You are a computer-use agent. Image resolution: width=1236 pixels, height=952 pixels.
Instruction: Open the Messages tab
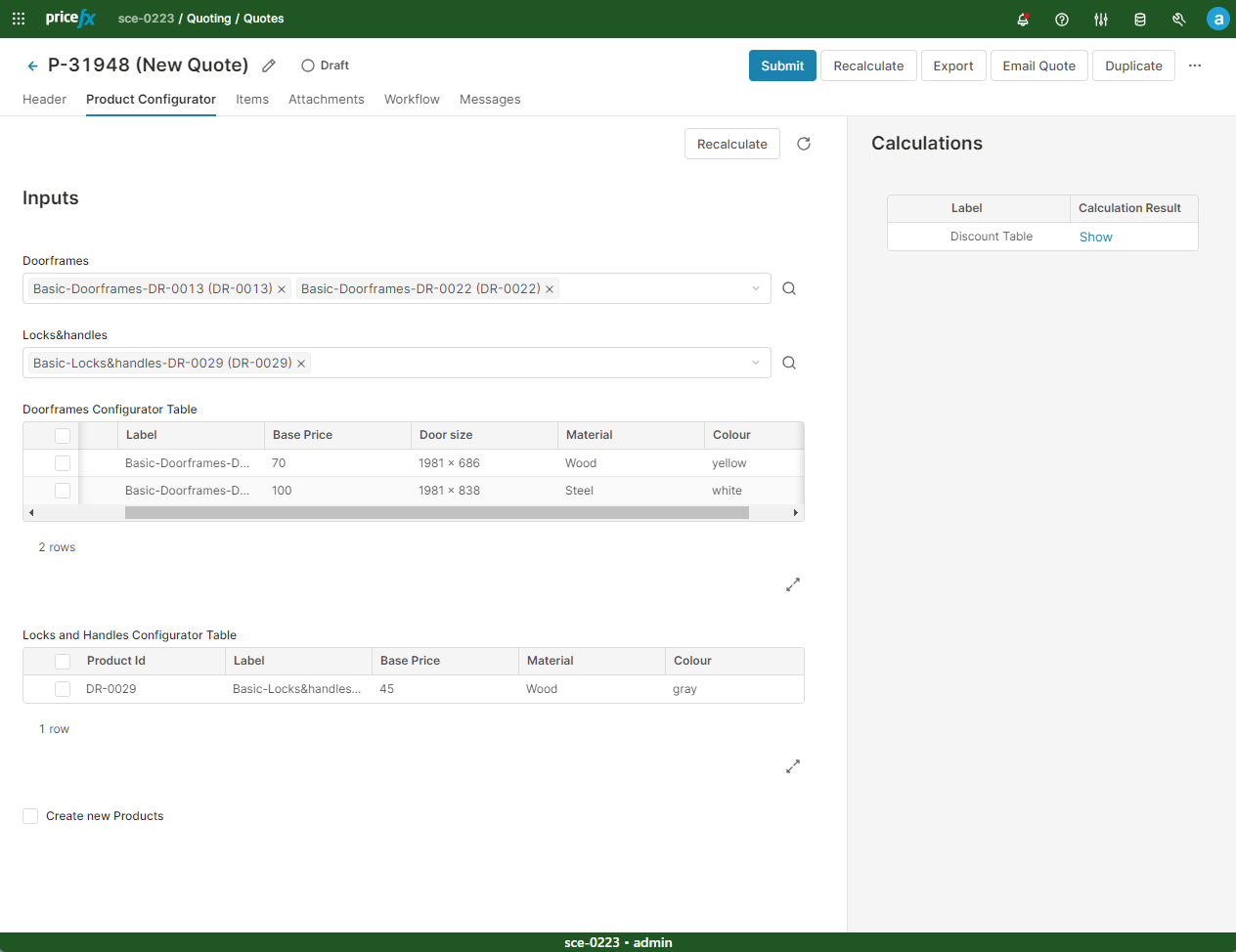(x=490, y=99)
